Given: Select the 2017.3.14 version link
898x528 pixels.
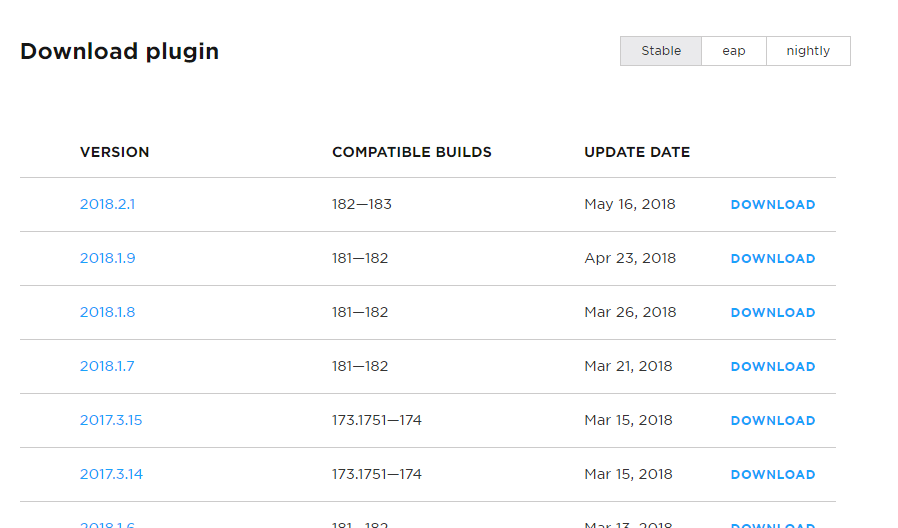Looking at the screenshot, I should pos(111,474).
